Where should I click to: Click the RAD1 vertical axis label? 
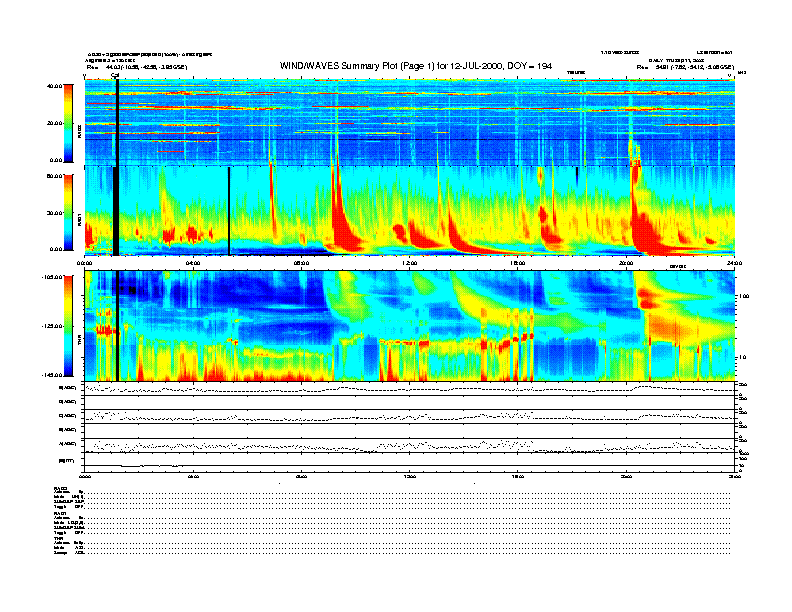[x=79, y=219]
